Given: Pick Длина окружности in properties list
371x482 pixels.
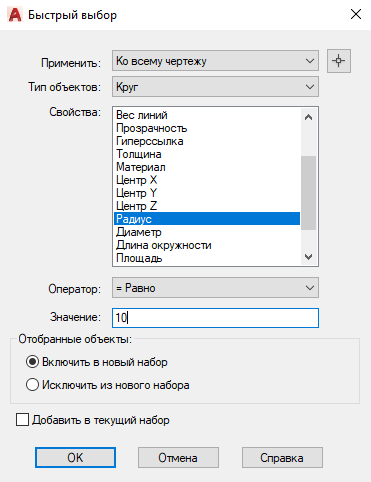Looking at the screenshot, I should [x=207, y=245].
